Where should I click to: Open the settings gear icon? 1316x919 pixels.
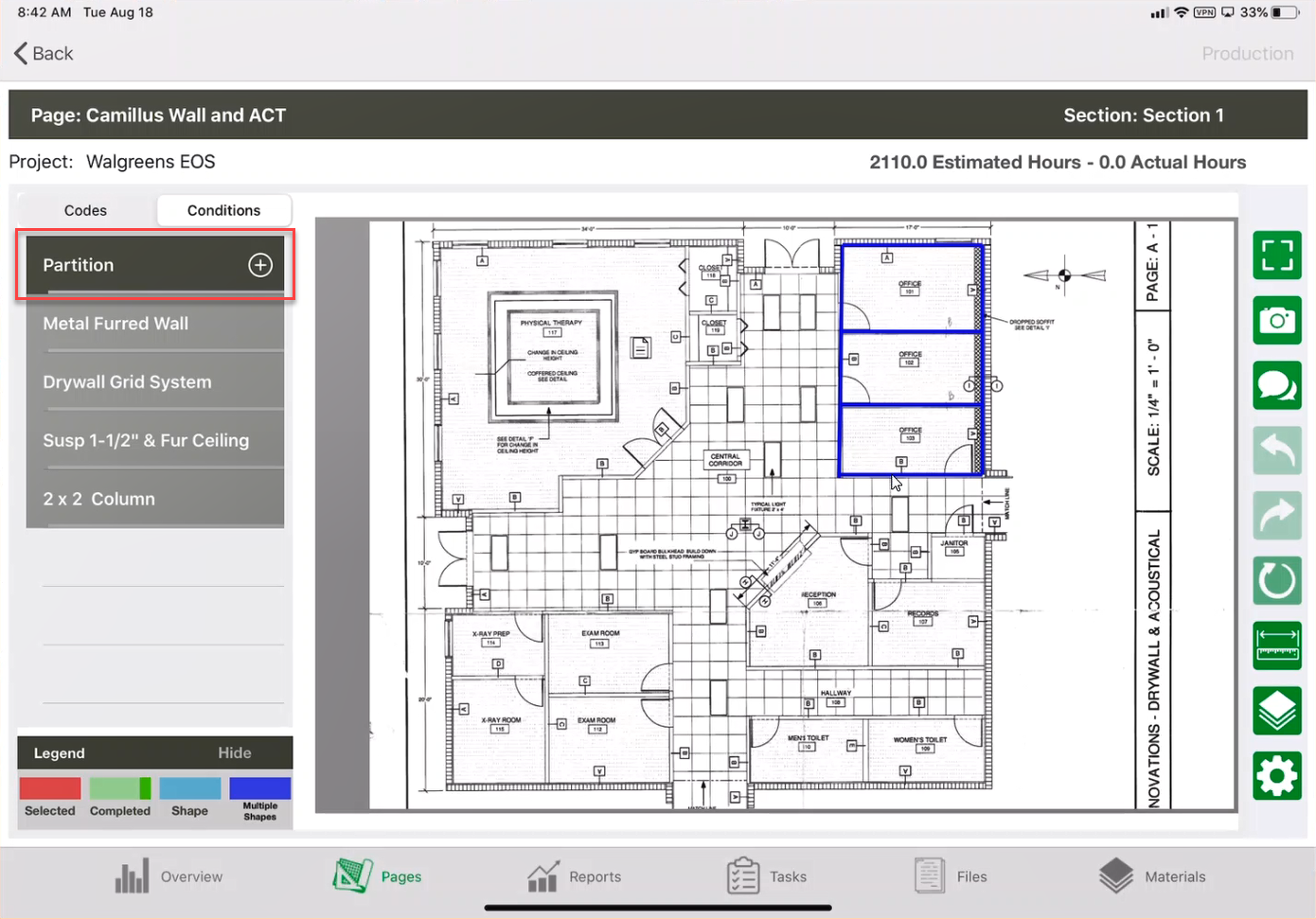tap(1277, 775)
